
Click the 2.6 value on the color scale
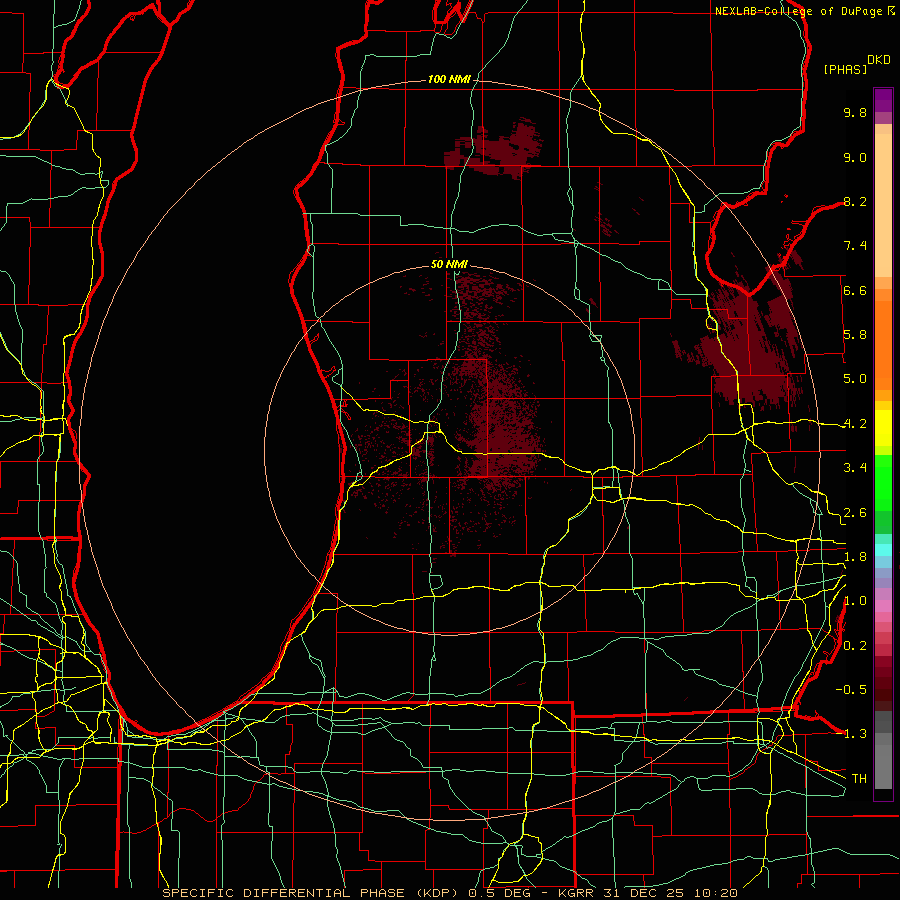pos(855,513)
